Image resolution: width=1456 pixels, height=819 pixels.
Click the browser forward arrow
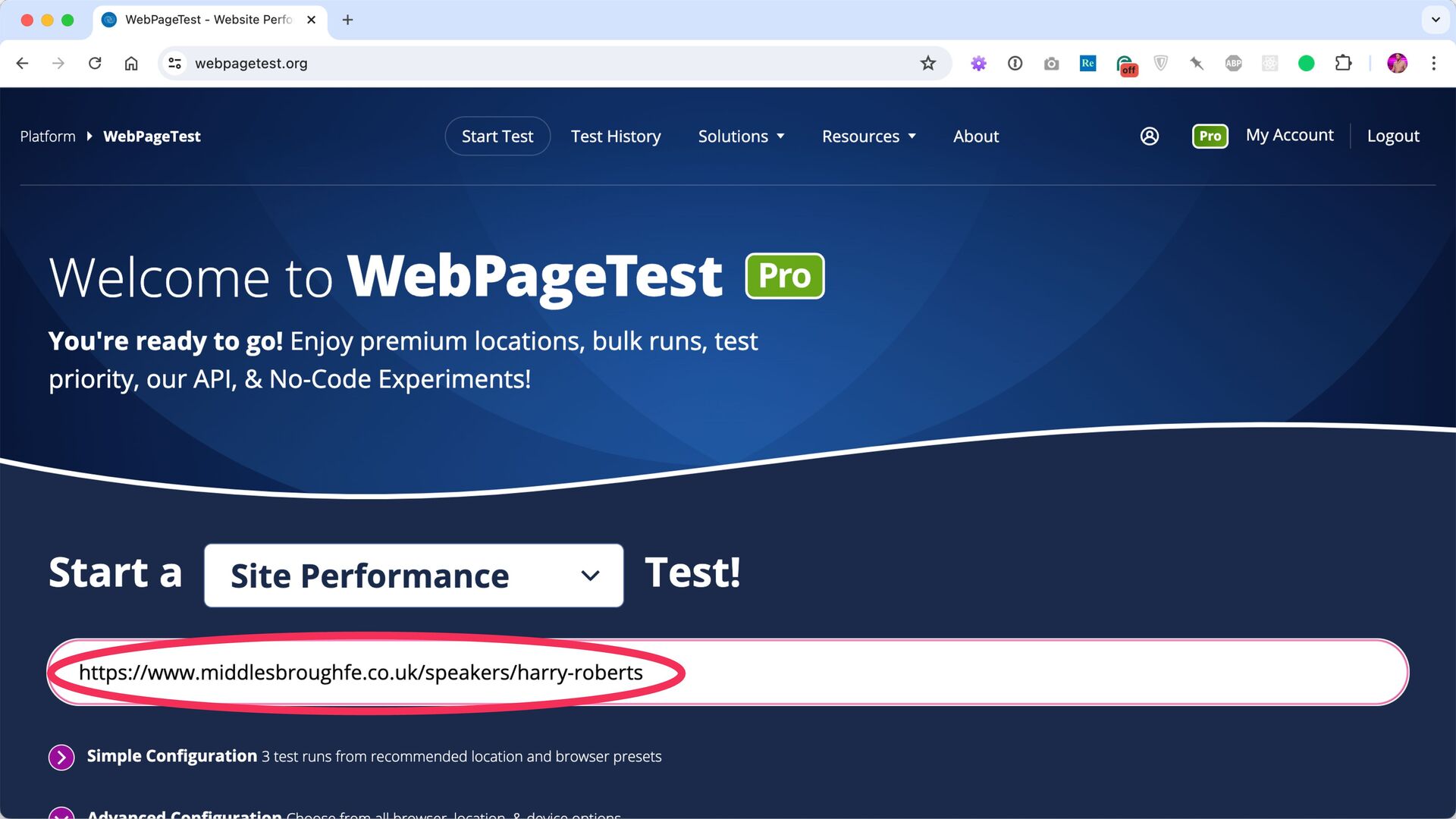pos(58,63)
